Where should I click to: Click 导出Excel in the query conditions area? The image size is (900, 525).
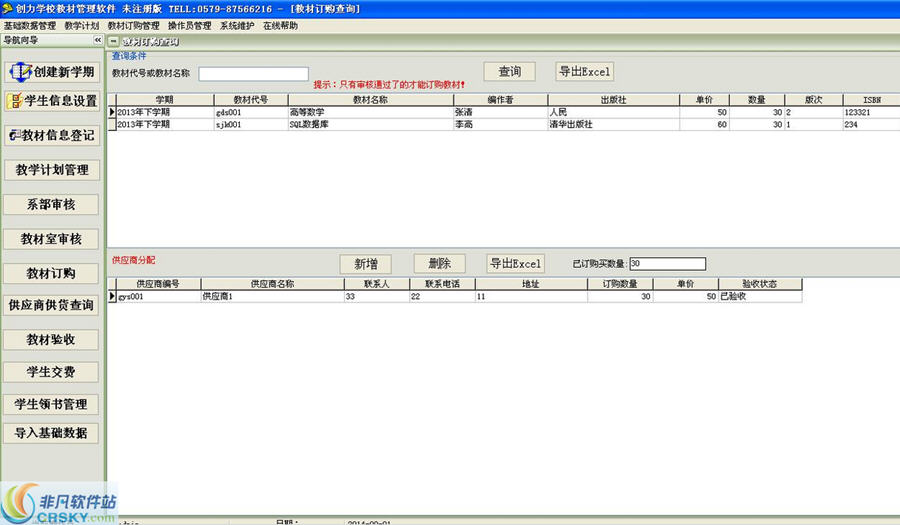584,72
